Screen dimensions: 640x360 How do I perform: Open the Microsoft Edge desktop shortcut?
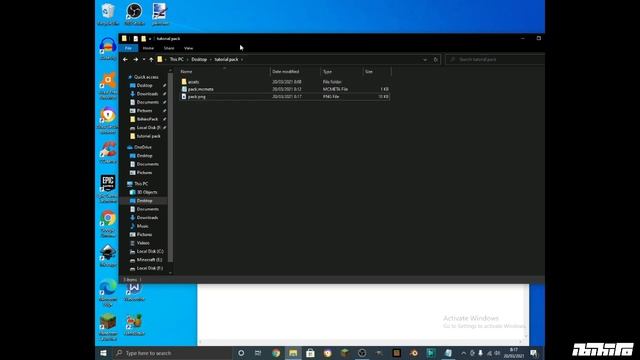point(108,293)
